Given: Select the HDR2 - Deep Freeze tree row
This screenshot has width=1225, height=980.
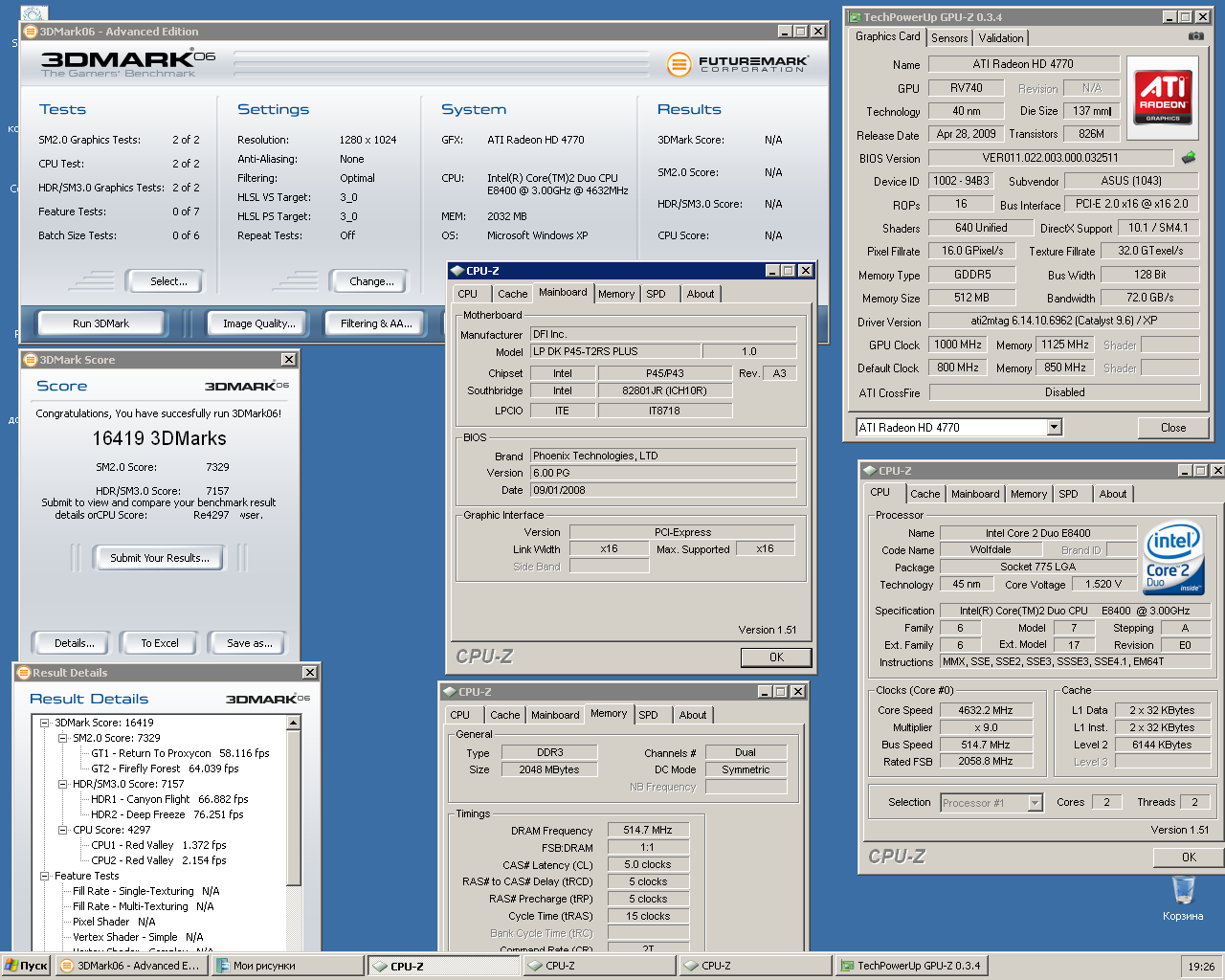Looking at the screenshot, I should point(167,814).
